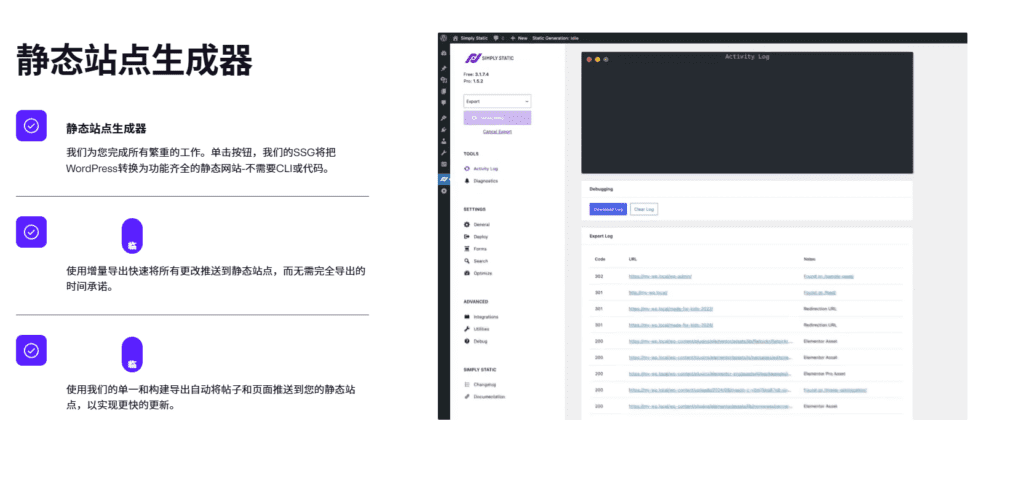Open the Simply Static site home link
This screenshot has height=483, width=1024.
(470, 38)
